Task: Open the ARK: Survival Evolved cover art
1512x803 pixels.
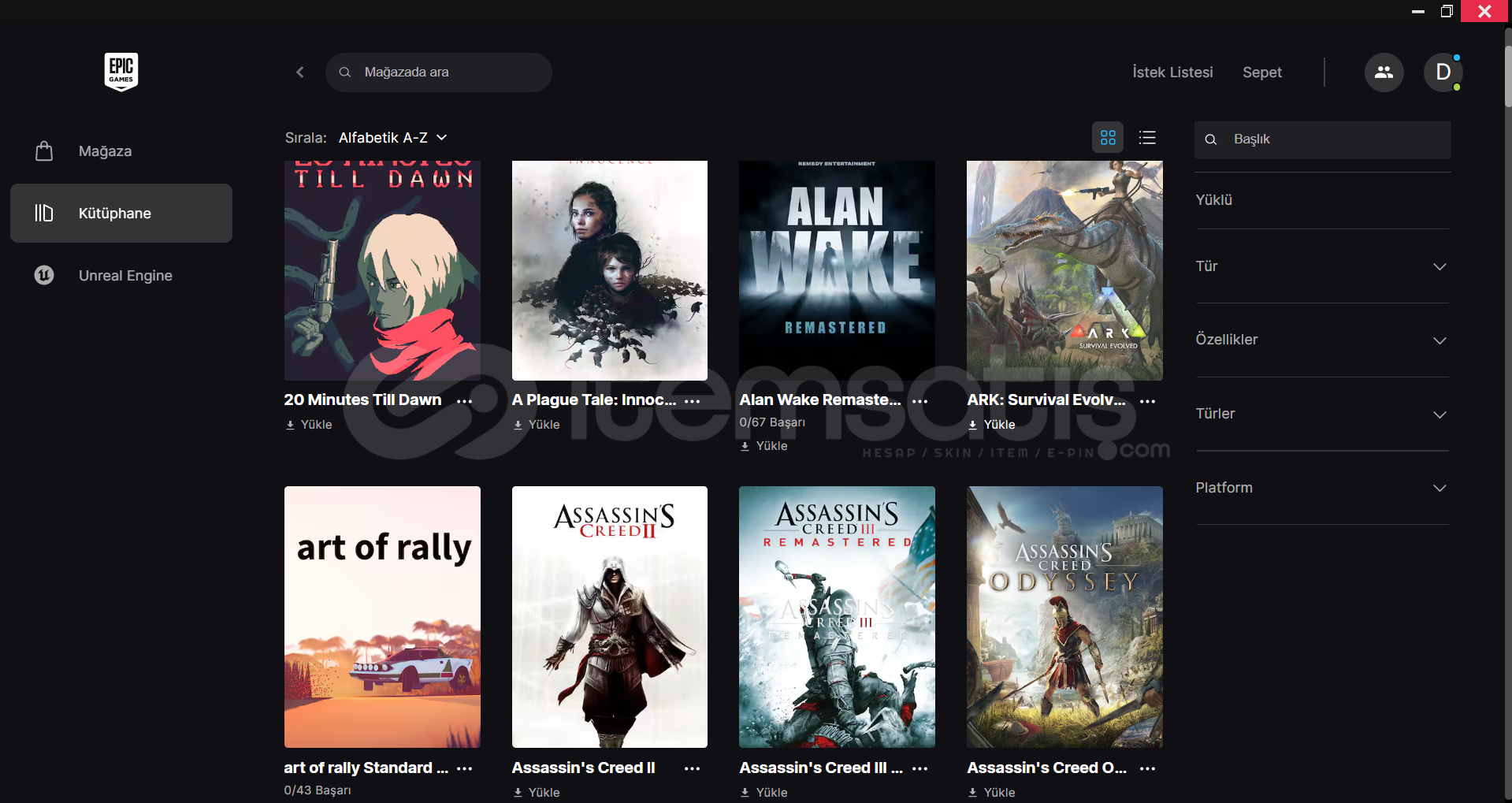Action: click(x=1064, y=271)
